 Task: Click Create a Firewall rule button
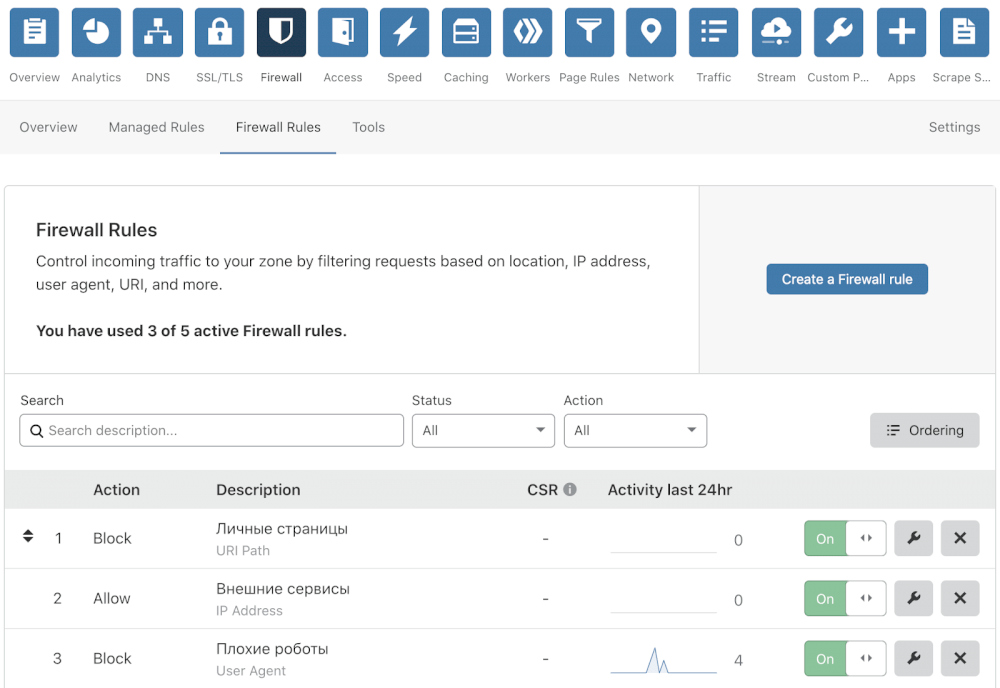[x=847, y=279]
